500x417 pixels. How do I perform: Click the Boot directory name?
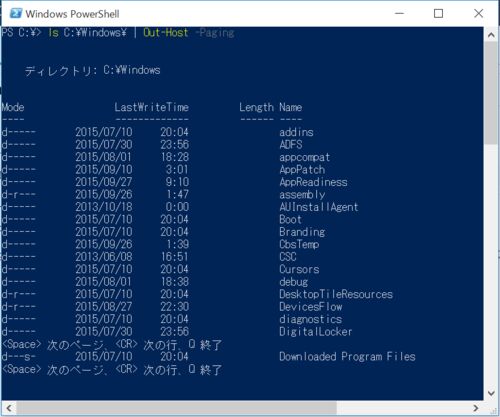pos(290,219)
